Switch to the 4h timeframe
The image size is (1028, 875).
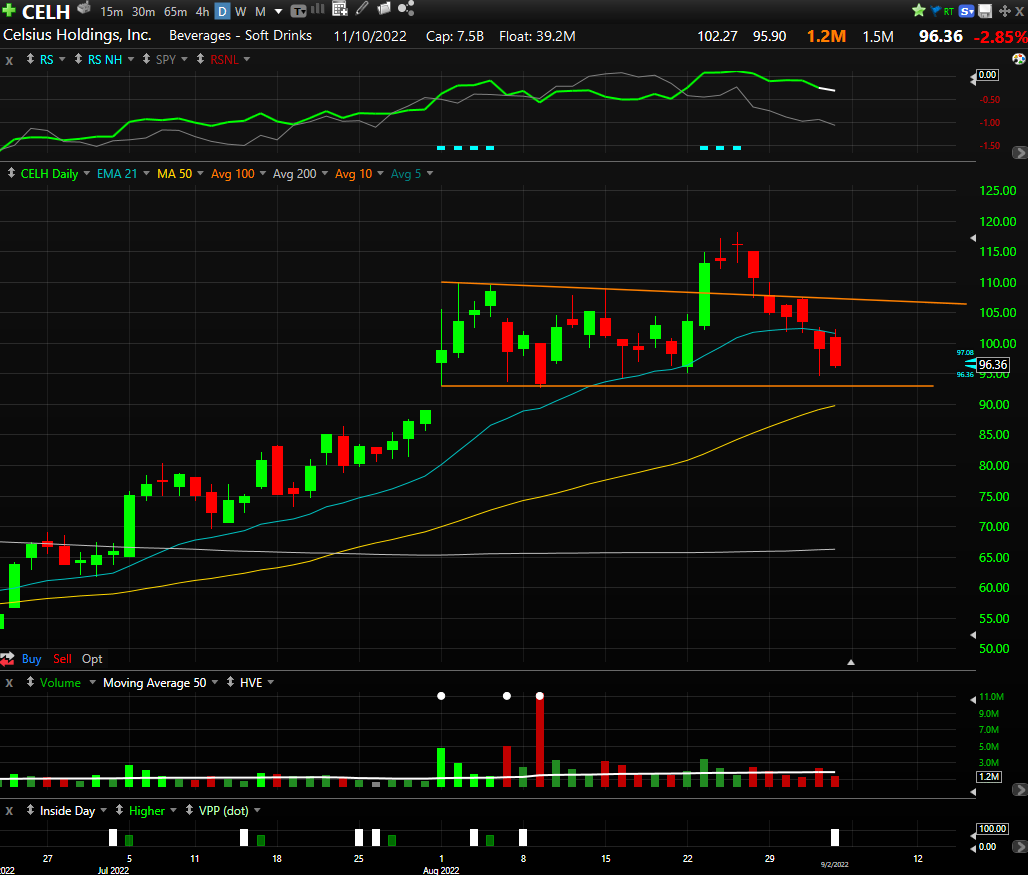203,12
